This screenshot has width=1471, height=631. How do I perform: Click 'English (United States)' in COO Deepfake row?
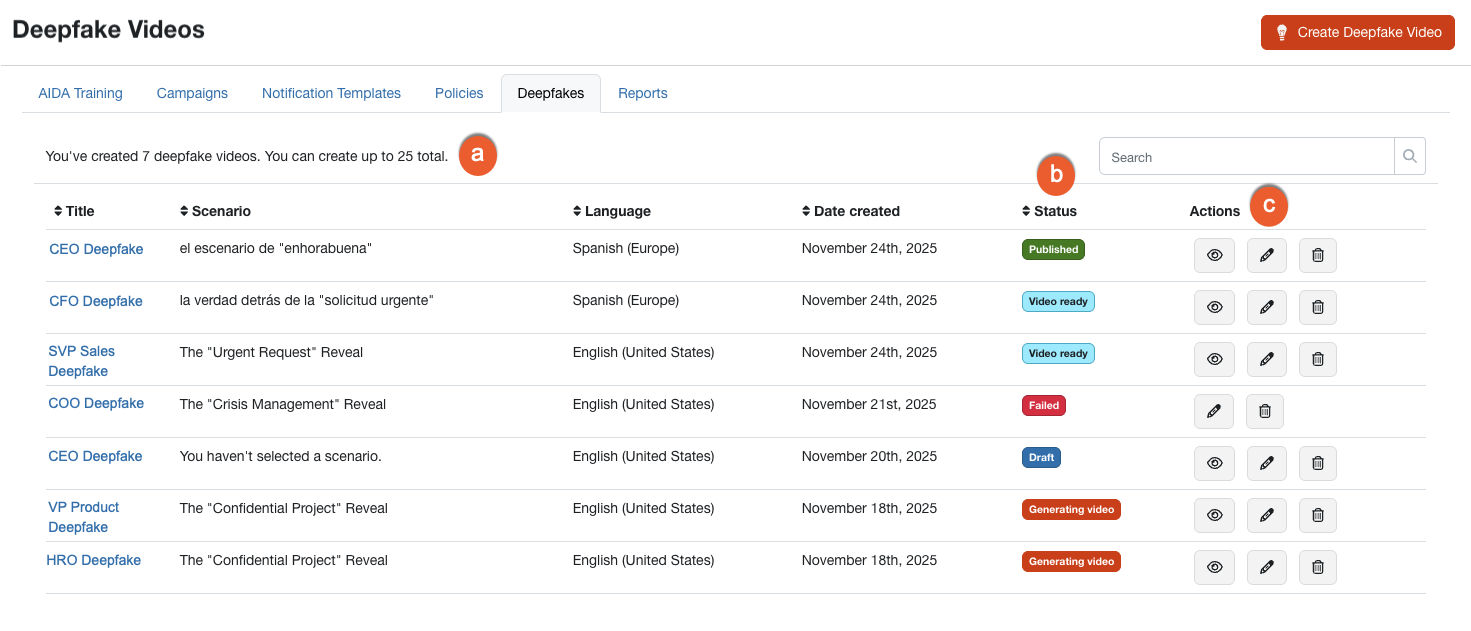point(643,404)
